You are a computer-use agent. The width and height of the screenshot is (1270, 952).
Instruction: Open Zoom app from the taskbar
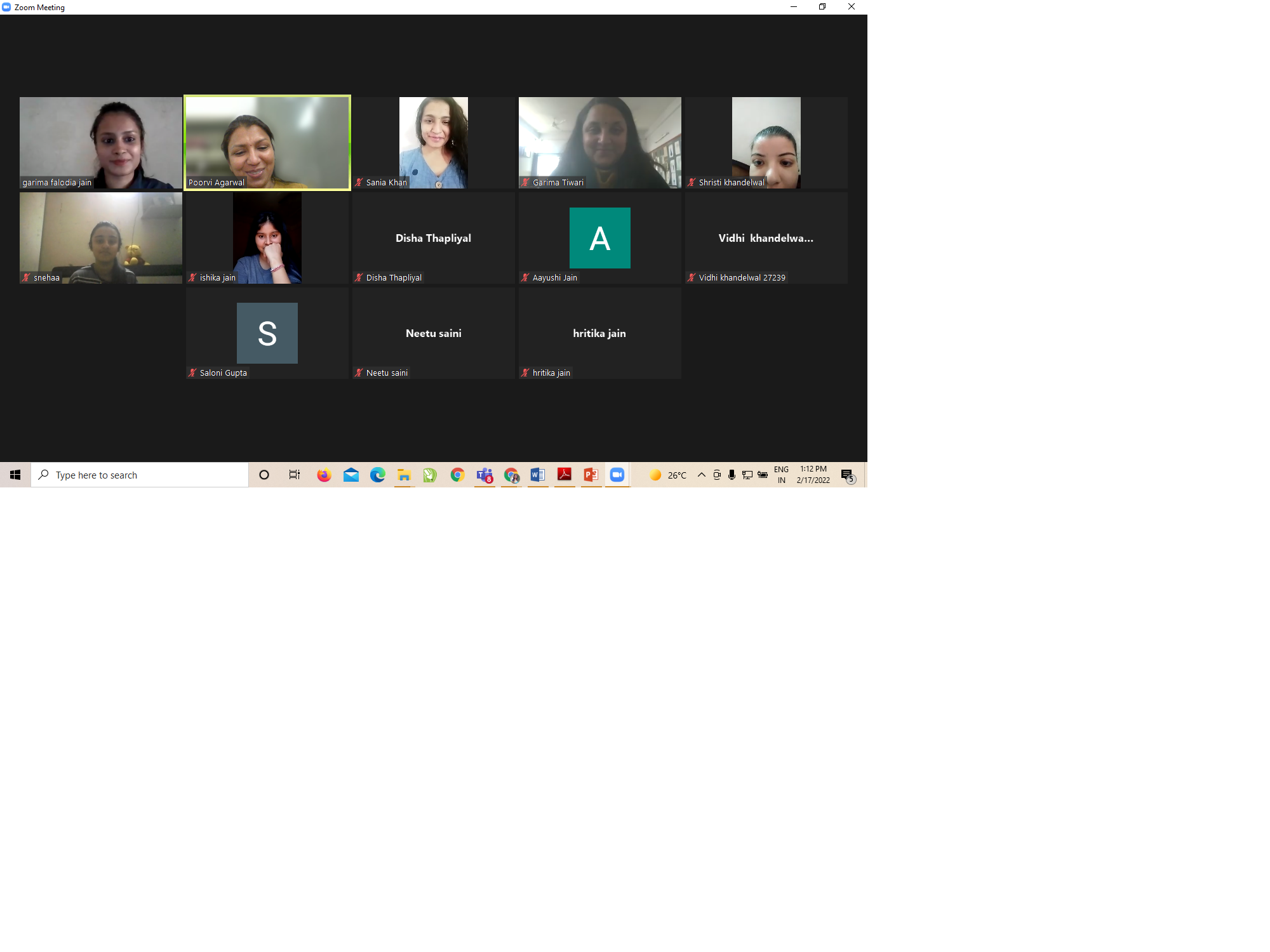pos(617,475)
